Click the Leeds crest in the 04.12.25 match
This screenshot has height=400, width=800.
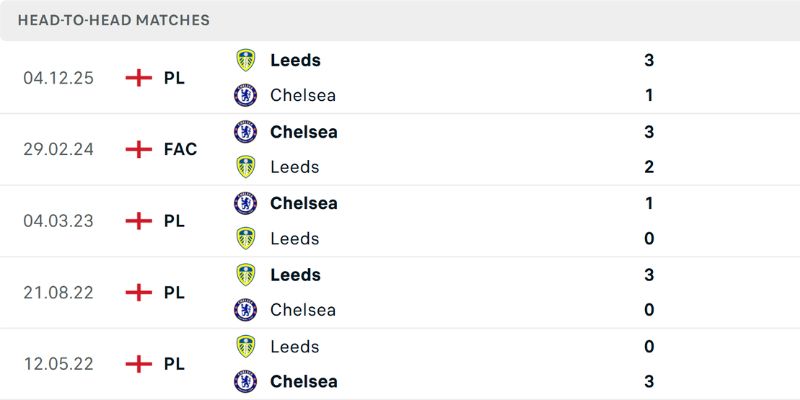245,60
